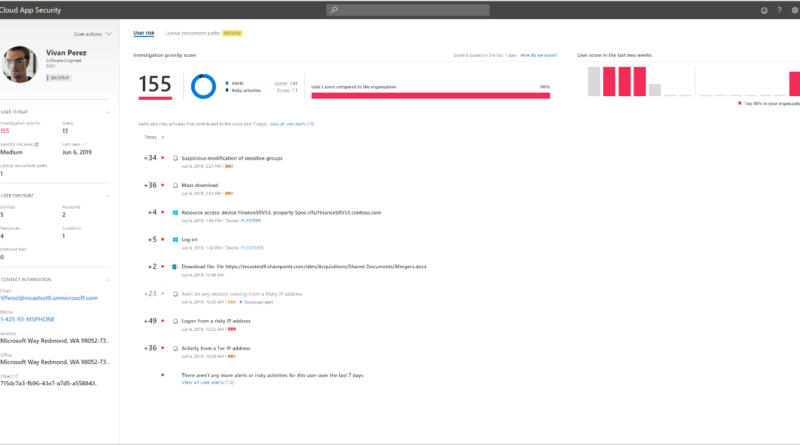Click the Top 90% in your organization legend
Screen dimensions: 800x445
point(771,104)
